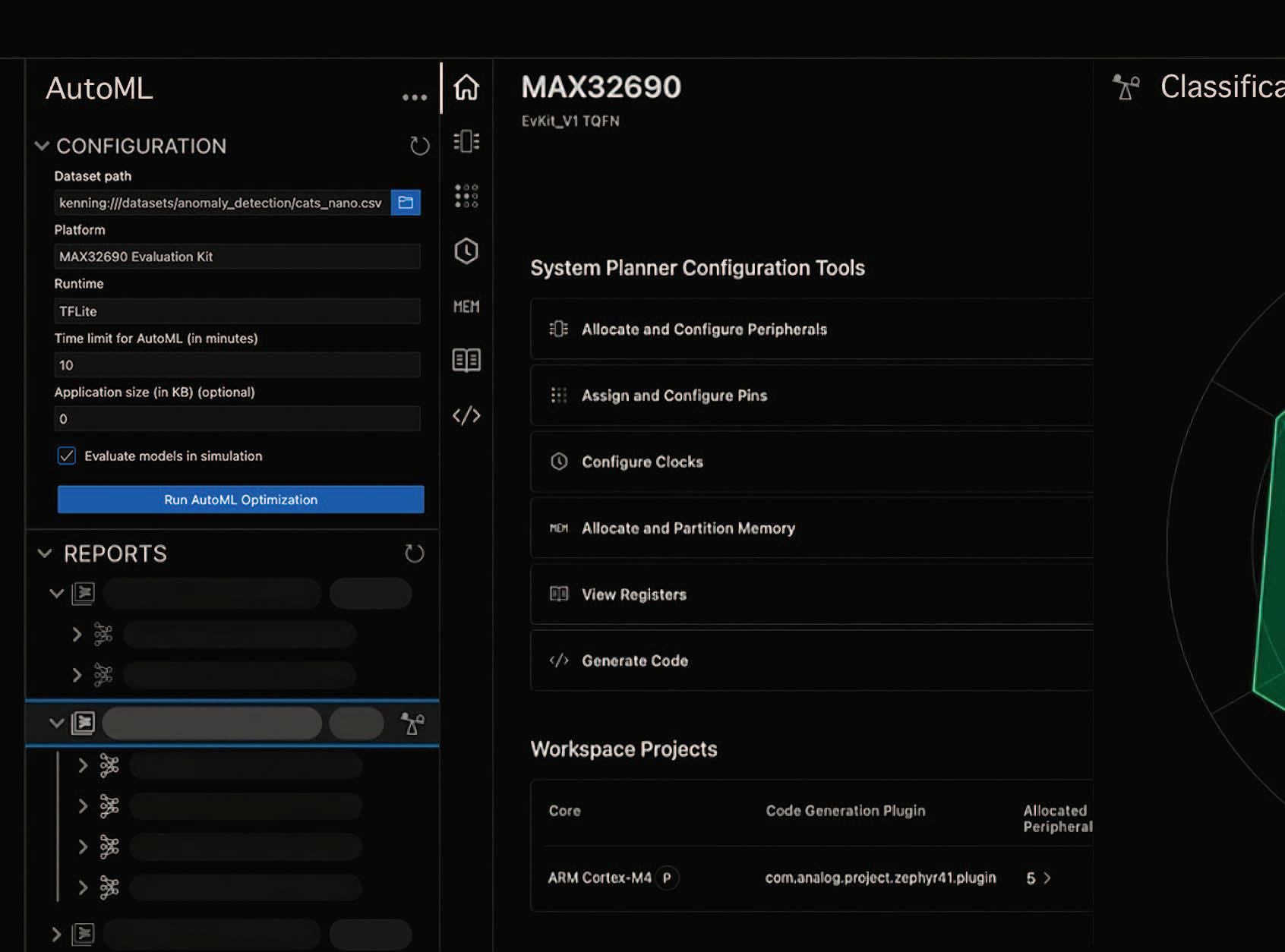Image resolution: width=1285 pixels, height=952 pixels.
Task: Open Allocate and Partition Memory tool
Action: (812, 528)
